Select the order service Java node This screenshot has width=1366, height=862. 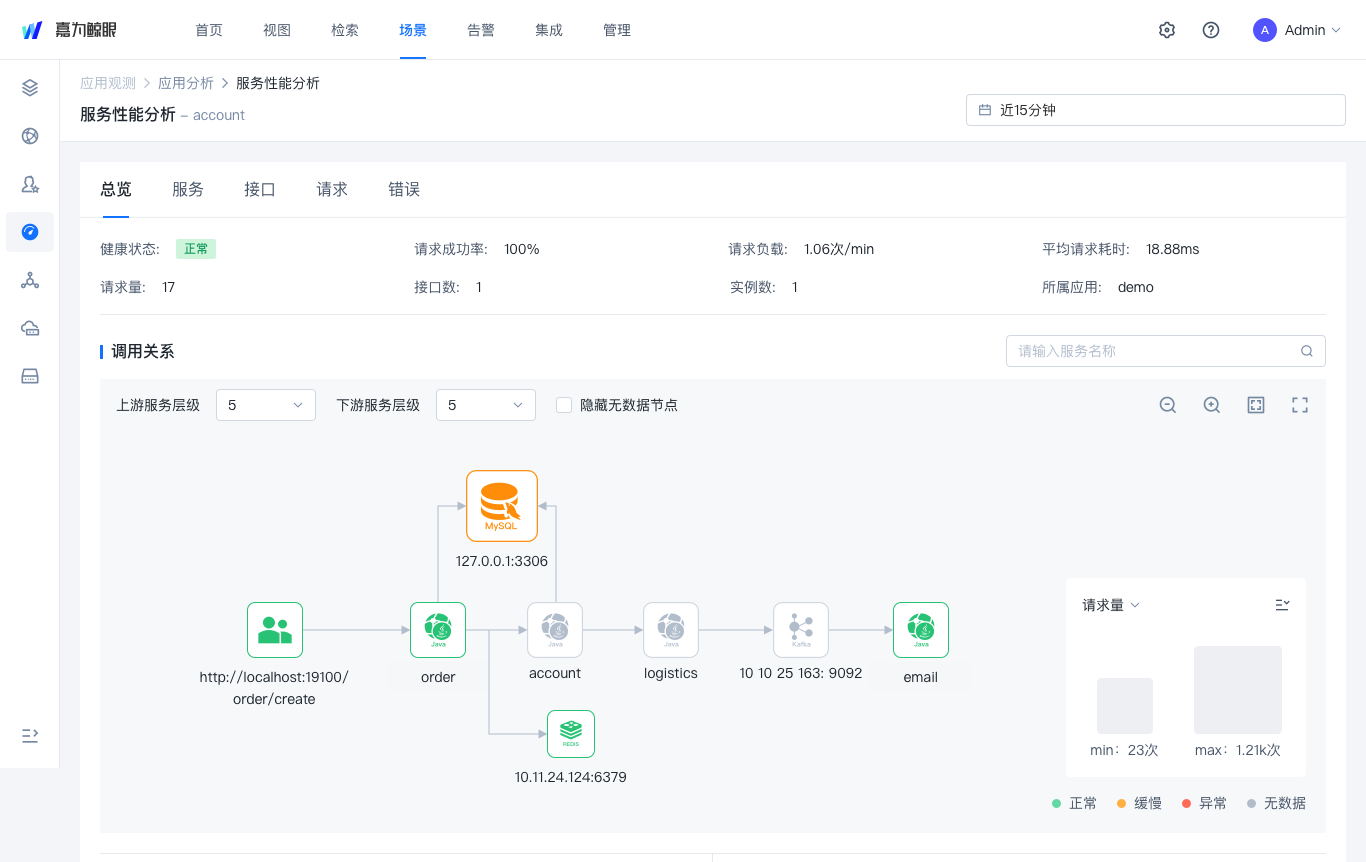(438, 630)
